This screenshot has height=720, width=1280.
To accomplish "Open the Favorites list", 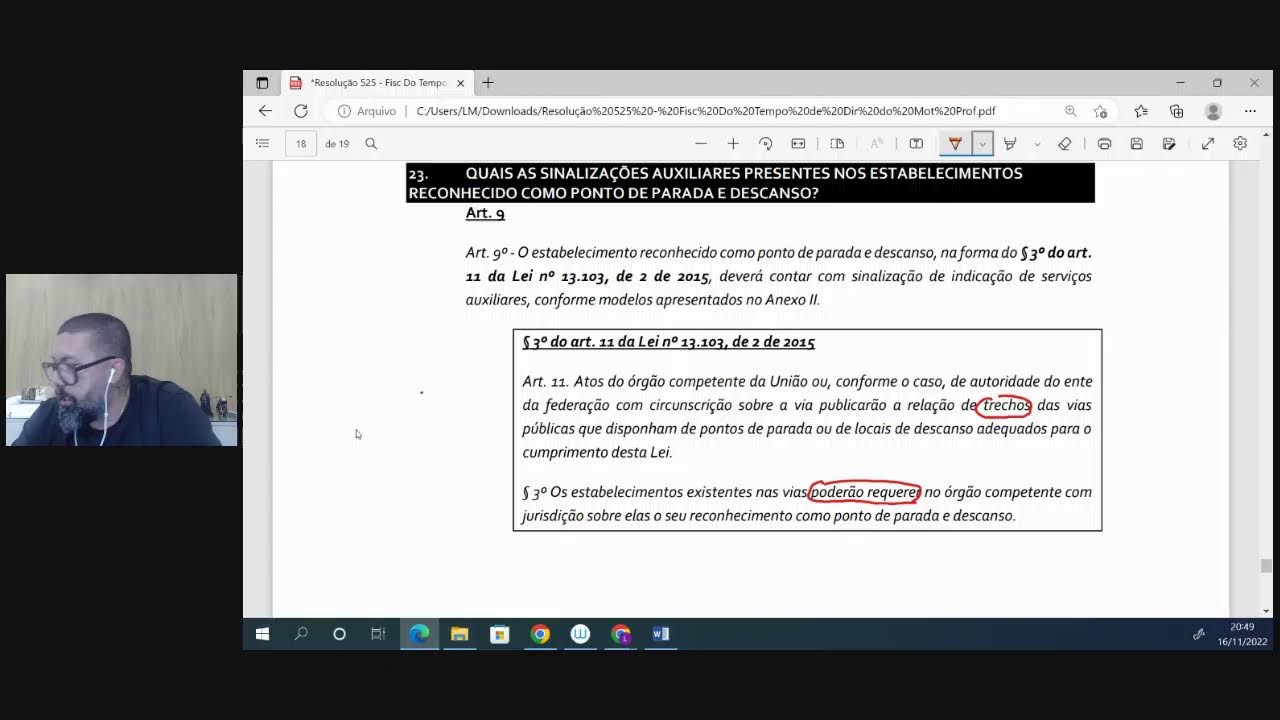I will 1141,111.
